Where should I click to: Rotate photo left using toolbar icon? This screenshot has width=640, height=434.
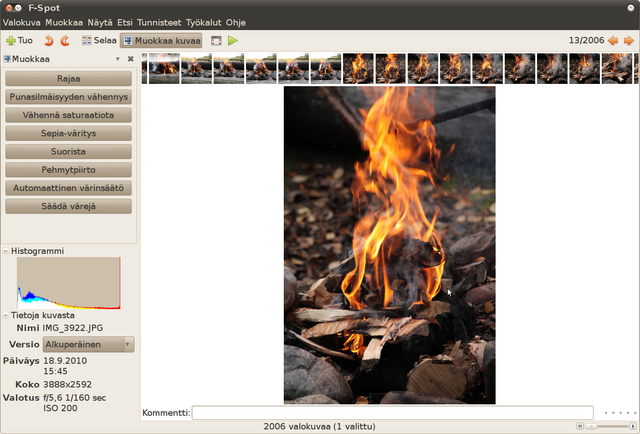48,41
